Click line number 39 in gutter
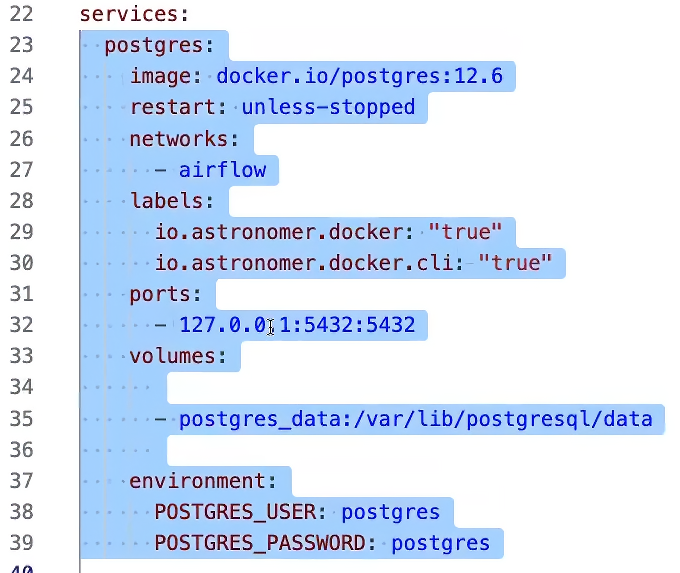 21,543
